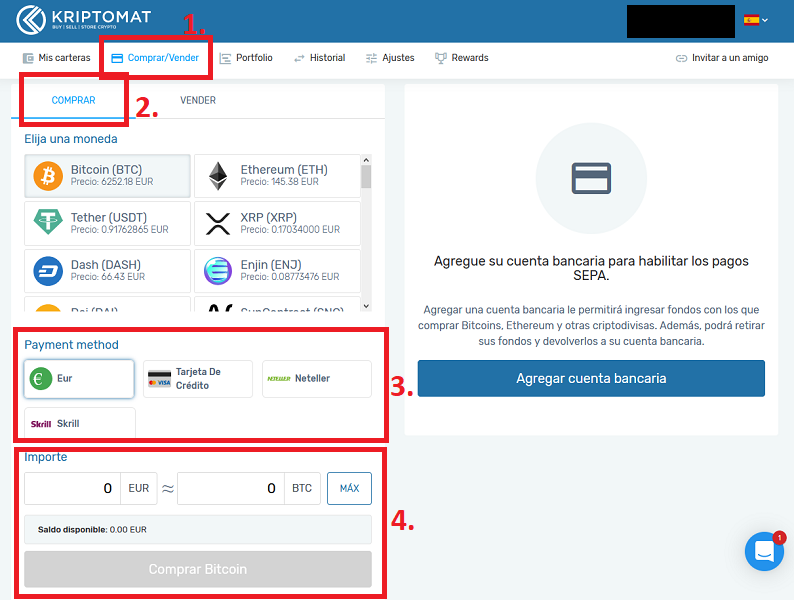Click the invite link chain icon
Screen dimensions: 794x600
coord(681,58)
